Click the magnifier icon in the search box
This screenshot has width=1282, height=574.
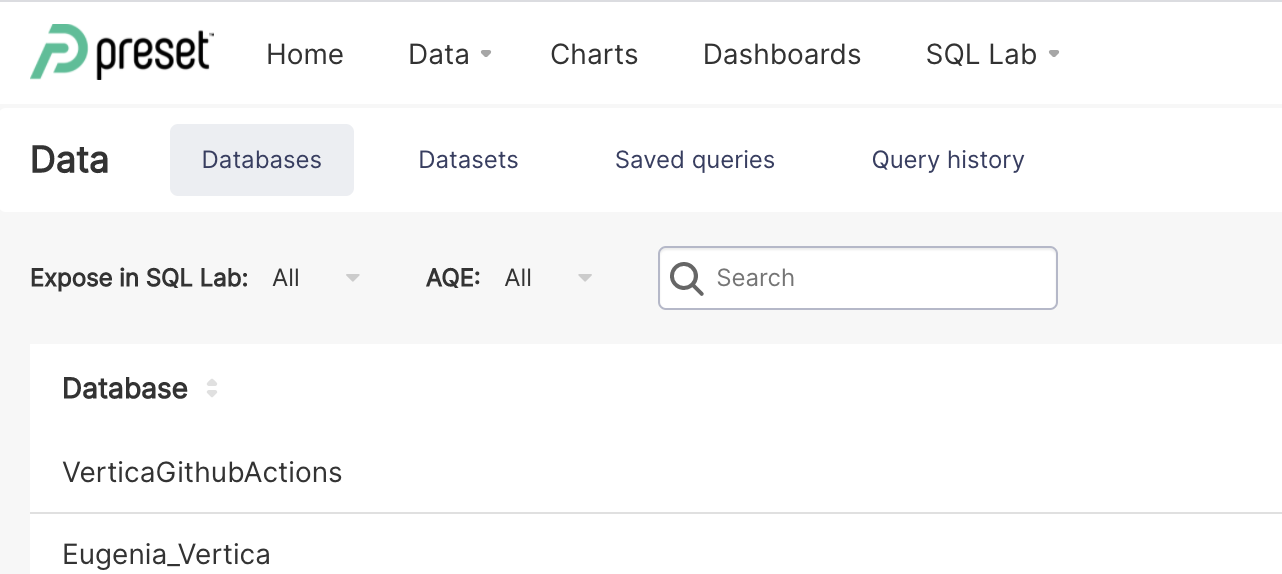(x=687, y=278)
